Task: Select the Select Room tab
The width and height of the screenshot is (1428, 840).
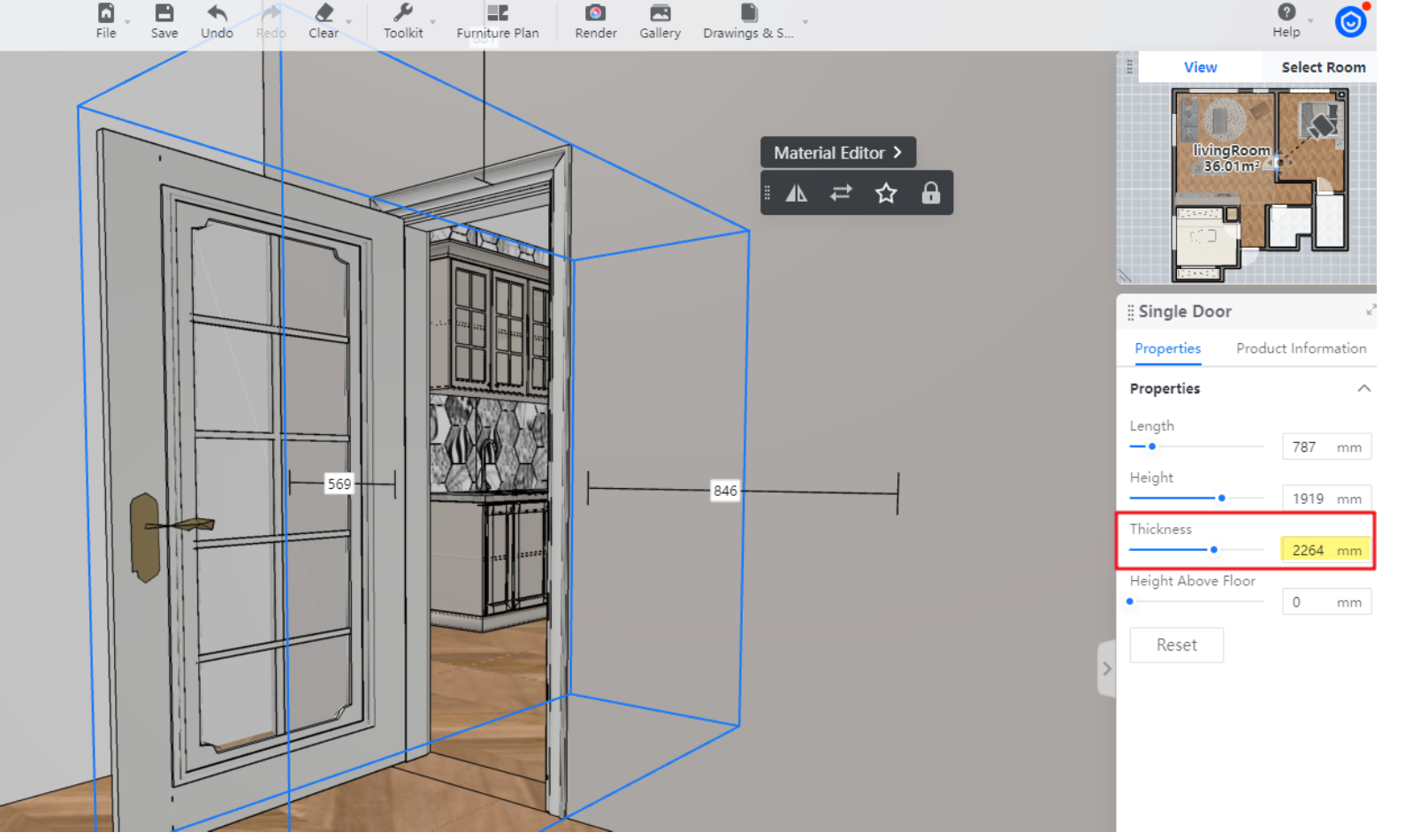Action: tap(1323, 67)
